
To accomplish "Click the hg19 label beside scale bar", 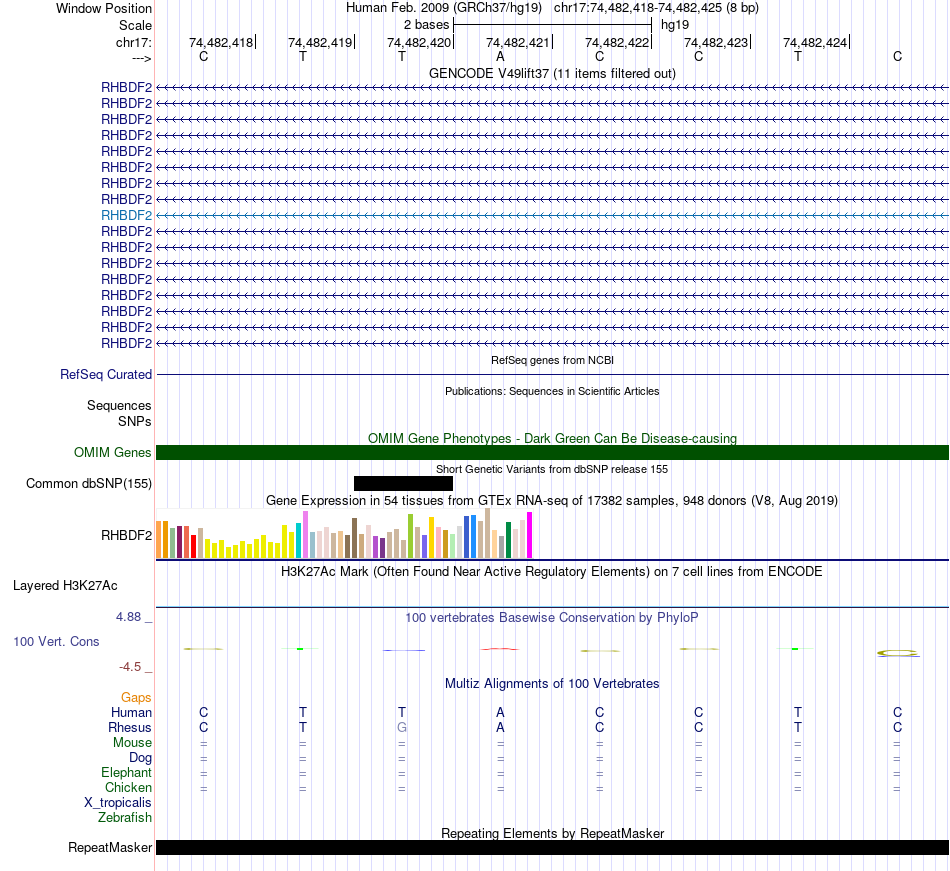I will 675,25.
